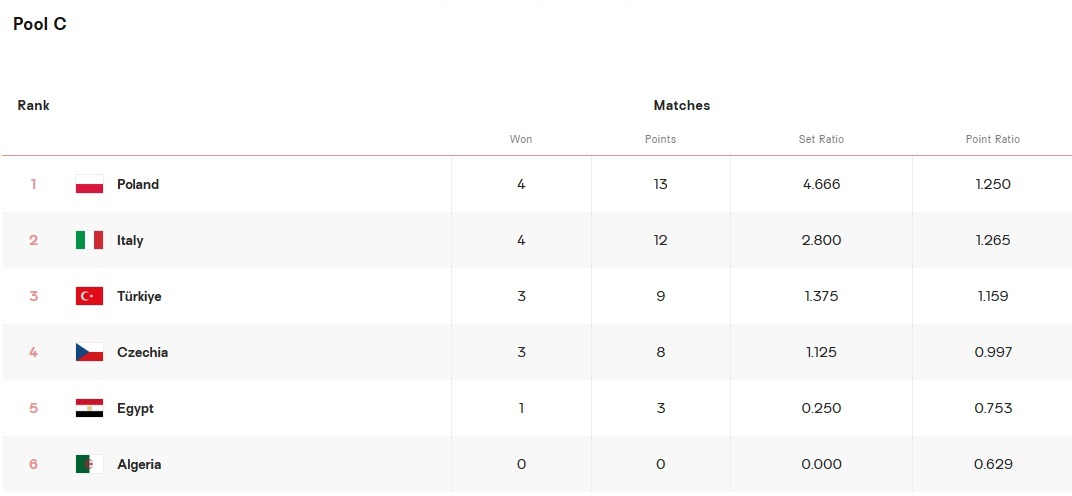The image size is (1072, 496).
Task: Select the Egypt team name
Action: pos(135,408)
